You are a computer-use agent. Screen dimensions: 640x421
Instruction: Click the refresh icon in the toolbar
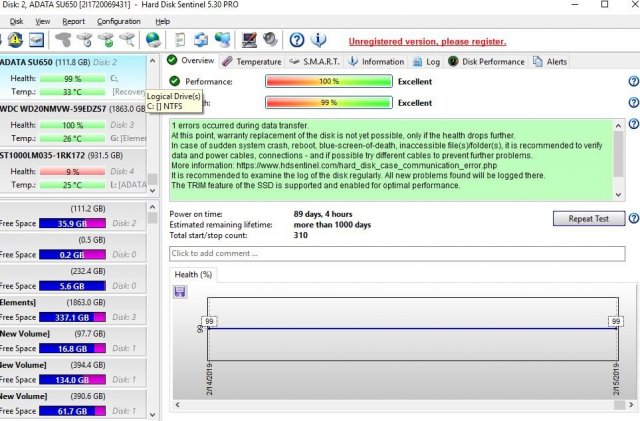(x=200, y=40)
